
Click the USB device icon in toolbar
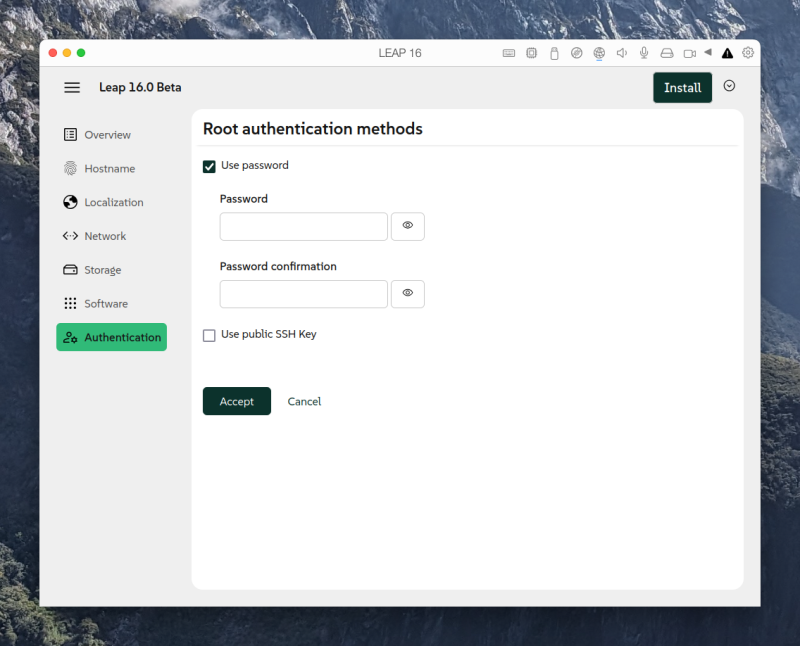(x=554, y=53)
